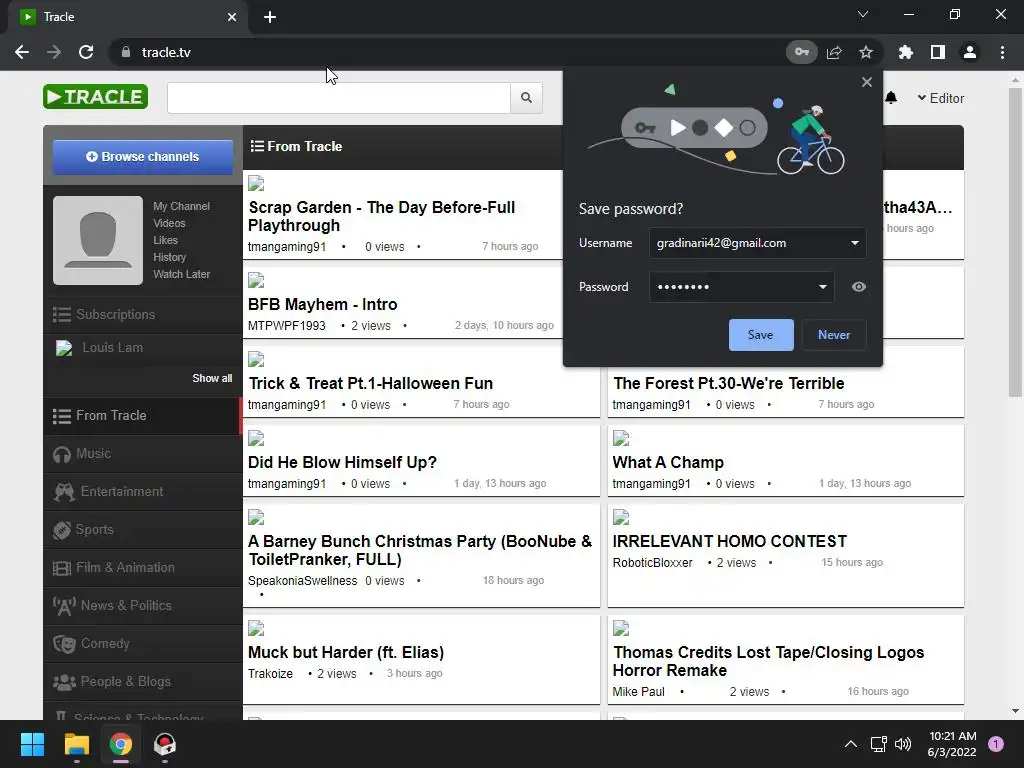The height and width of the screenshot is (768, 1024).
Task: Click the Tracle logo
Action: [95, 97]
